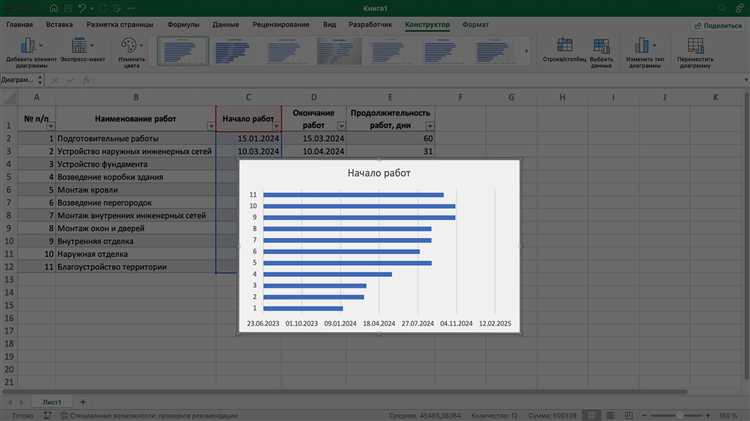The height and width of the screenshot is (421, 750).
Task: Click the Поделиться share button
Action: (x=718, y=25)
